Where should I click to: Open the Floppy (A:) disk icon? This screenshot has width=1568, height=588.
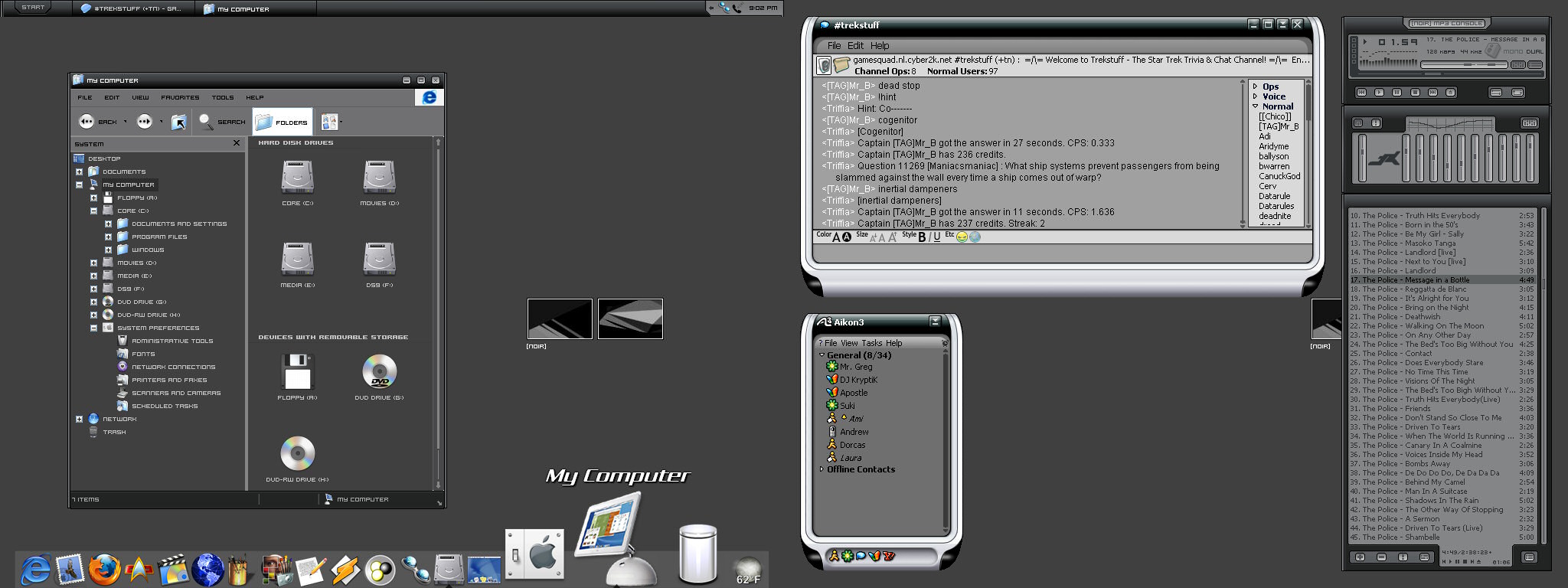[297, 371]
